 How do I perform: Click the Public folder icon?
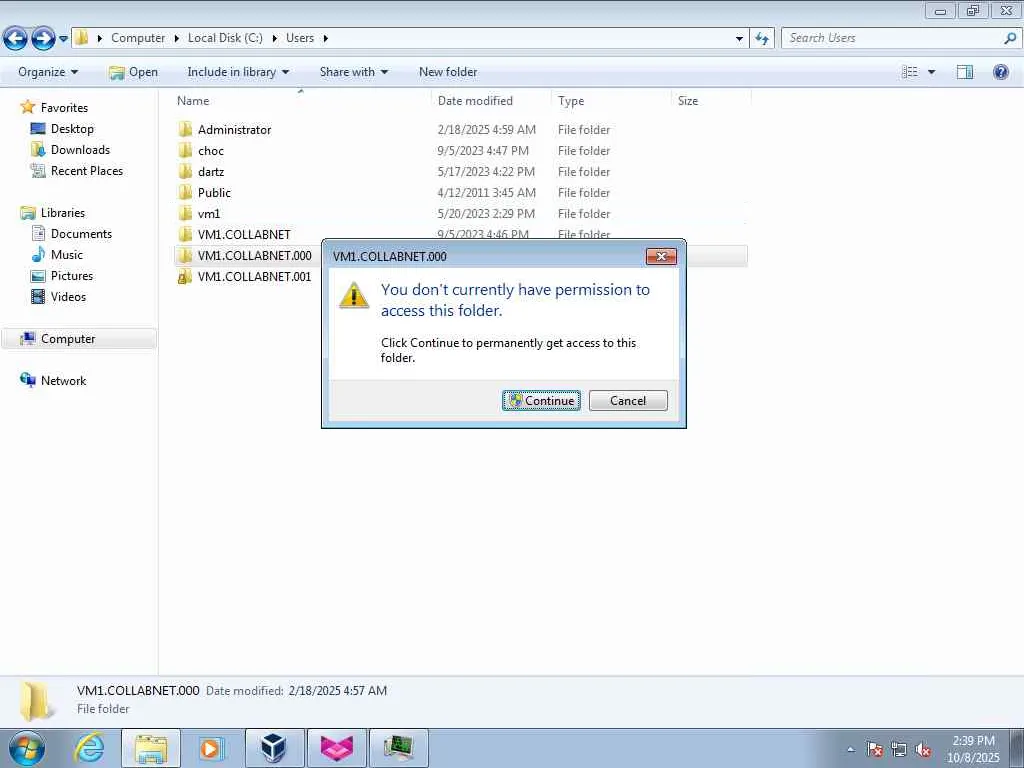pos(185,192)
